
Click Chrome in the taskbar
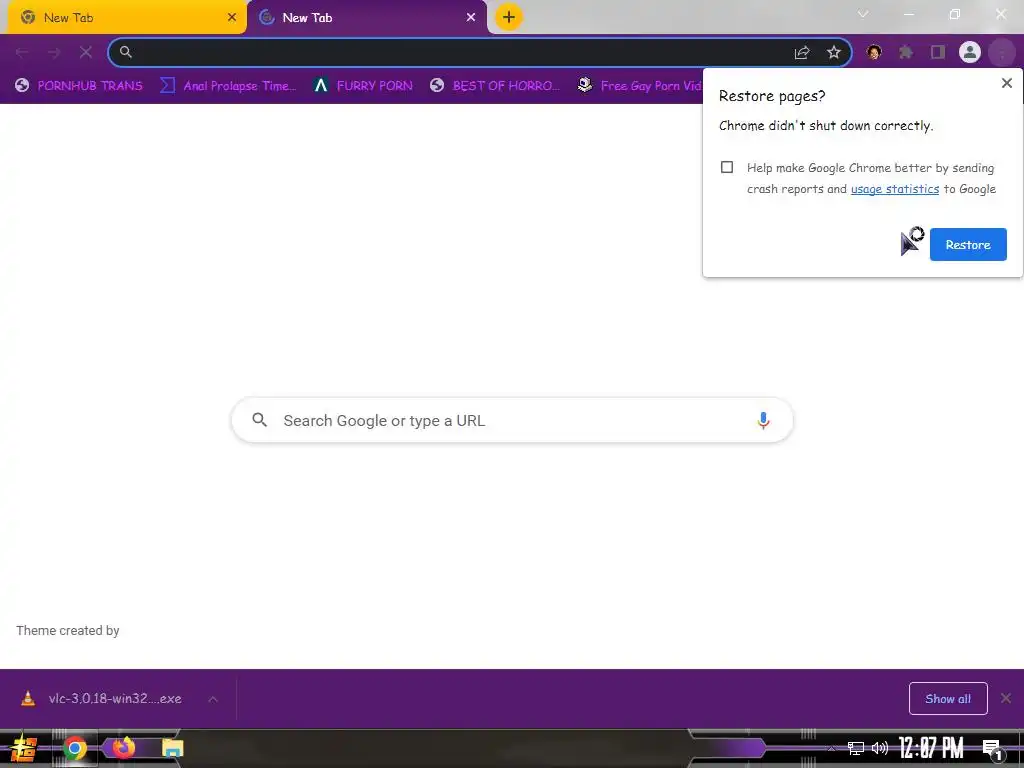coord(74,748)
